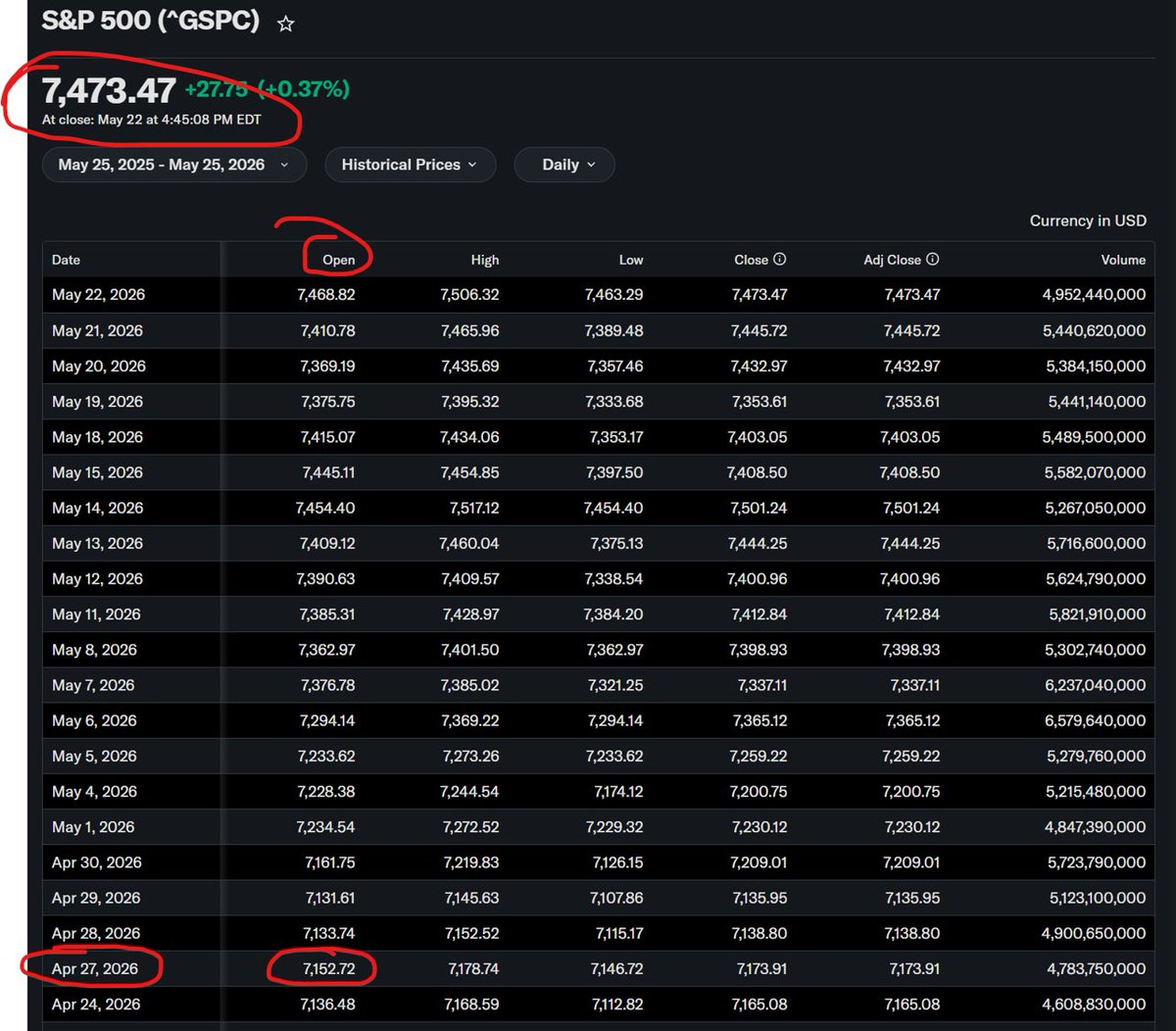Click the 6,237,040,000 volume value
This screenshot has height=1031, width=1176.
pyautogui.click(x=1095, y=685)
